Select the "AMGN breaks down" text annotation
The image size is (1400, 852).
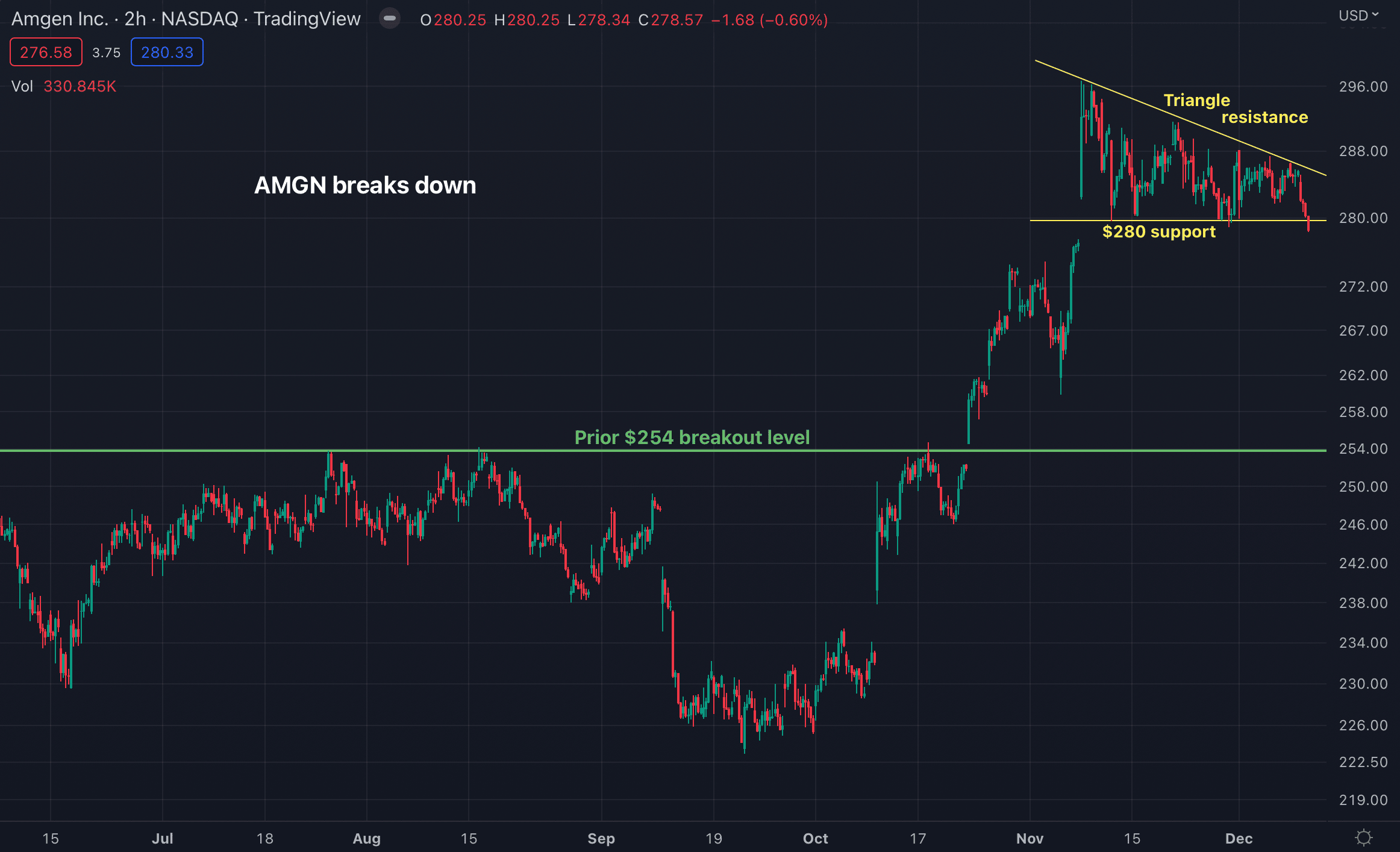(x=365, y=185)
